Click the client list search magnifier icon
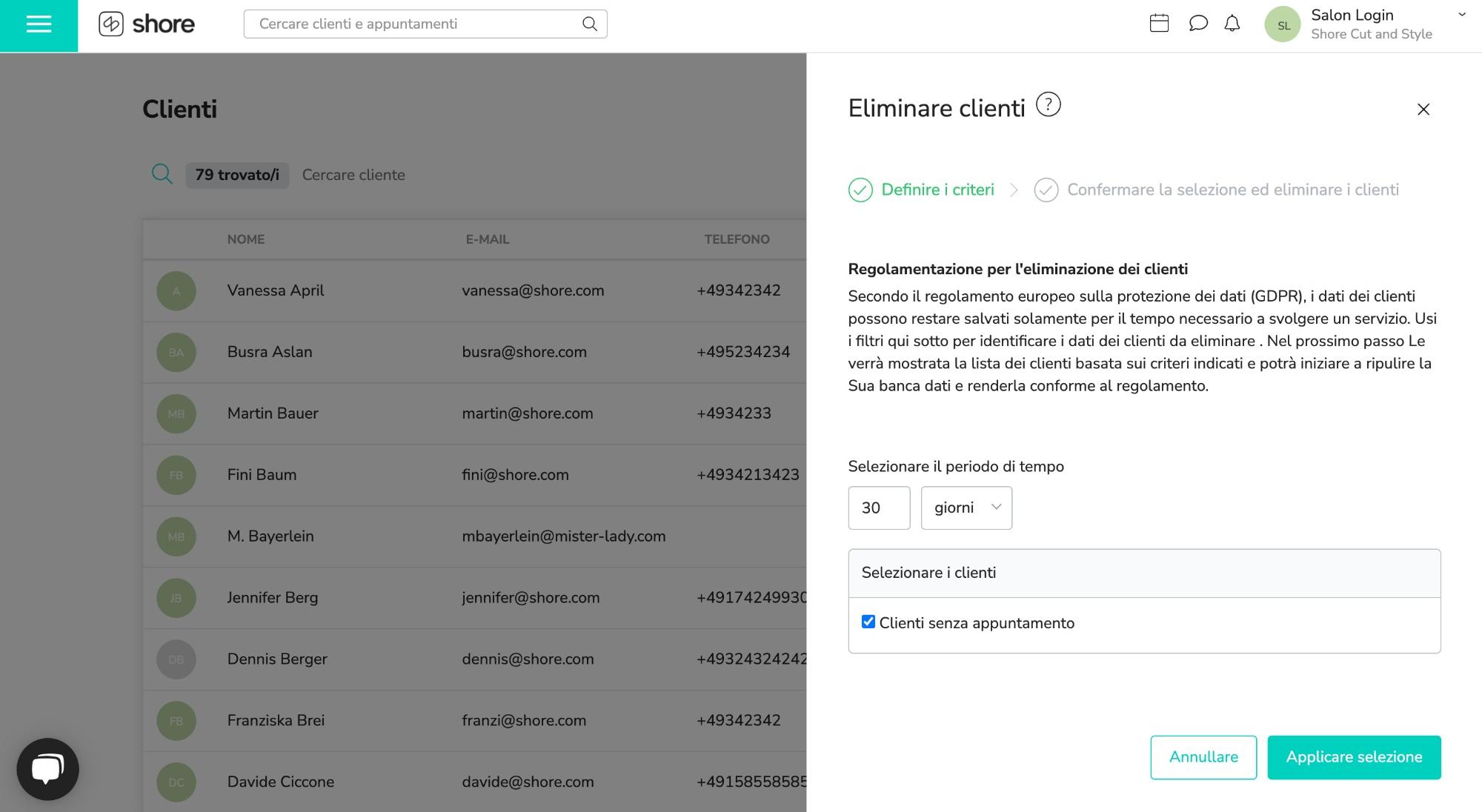The image size is (1482, 812). coord(162,174)
